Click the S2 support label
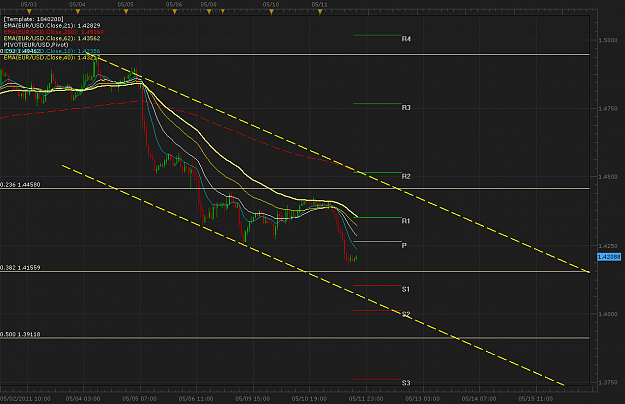 point(406,314)
